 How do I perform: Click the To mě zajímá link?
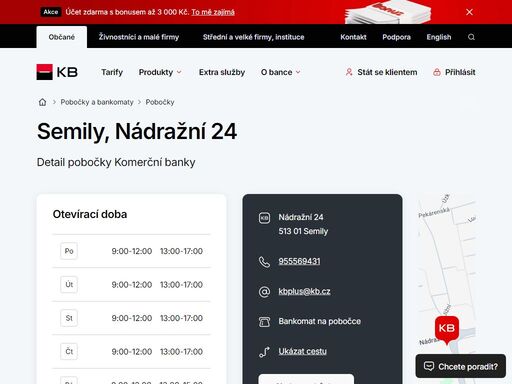[213, 12]
